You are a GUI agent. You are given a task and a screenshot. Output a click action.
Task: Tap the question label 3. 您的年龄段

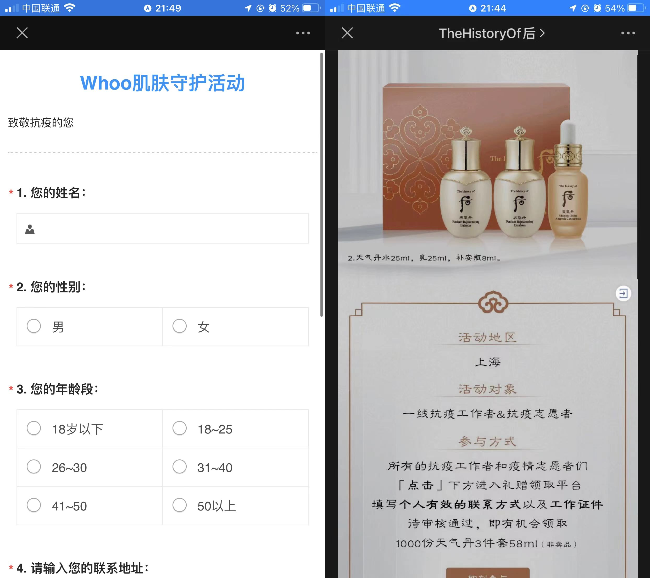coord(57,389)
